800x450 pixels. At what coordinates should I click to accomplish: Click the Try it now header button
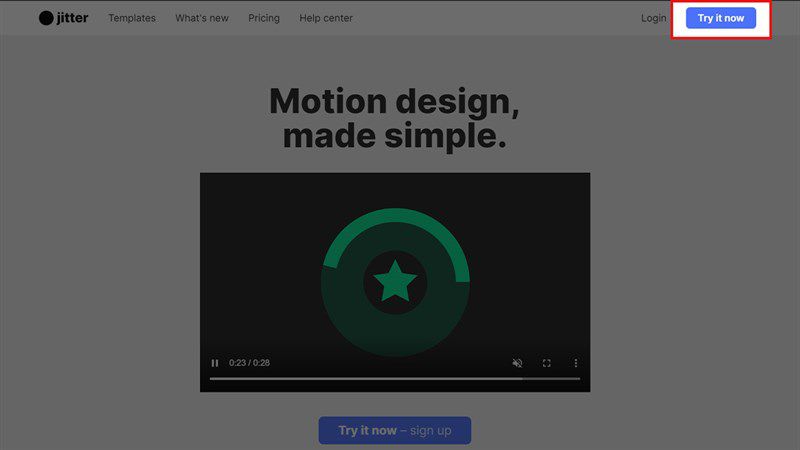(x=720, y=18)
